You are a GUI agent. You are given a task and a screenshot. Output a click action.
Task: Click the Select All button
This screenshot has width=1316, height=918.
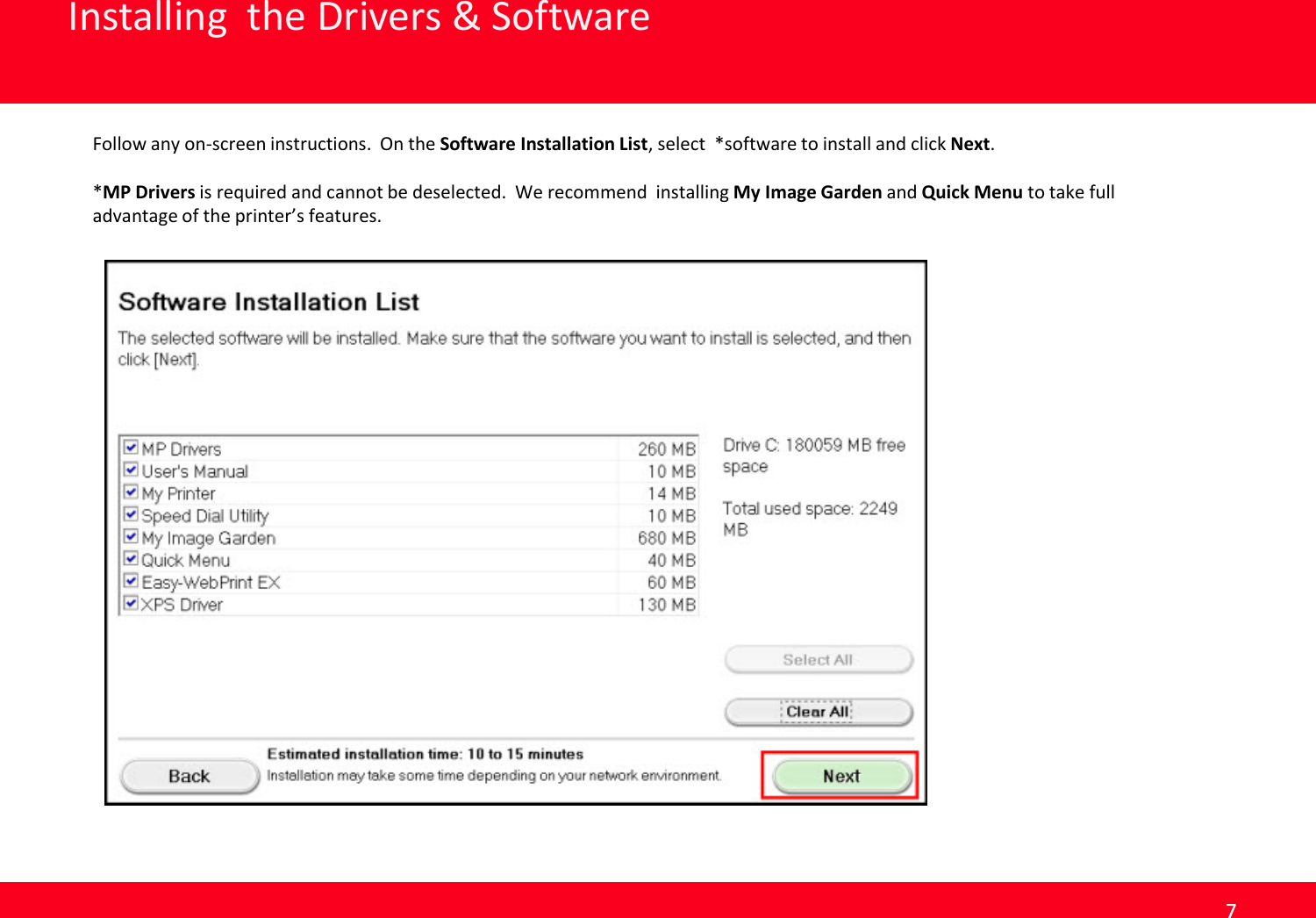(x=818, y=659)
